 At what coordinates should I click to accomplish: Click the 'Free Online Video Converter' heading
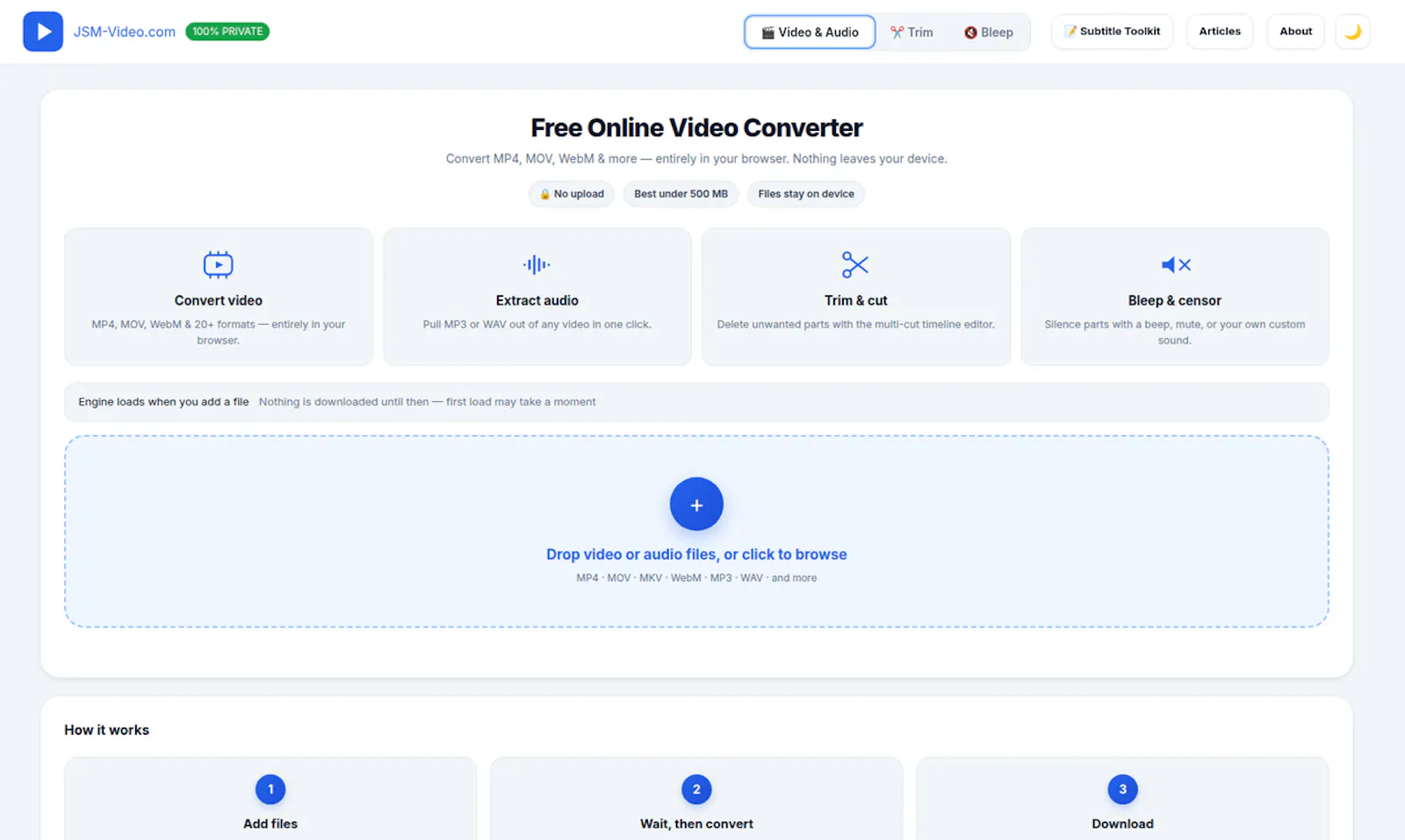click(x=696, y=128)
